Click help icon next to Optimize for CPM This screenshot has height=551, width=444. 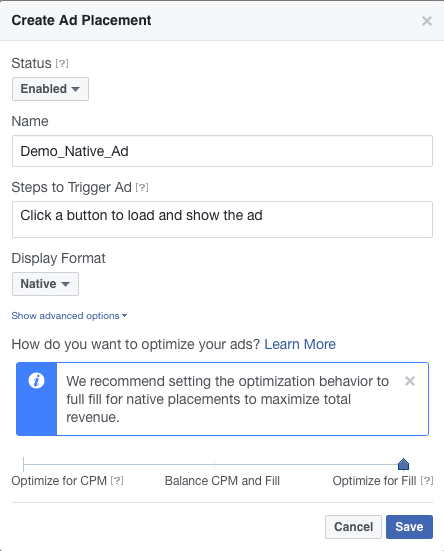click(117, 480)
